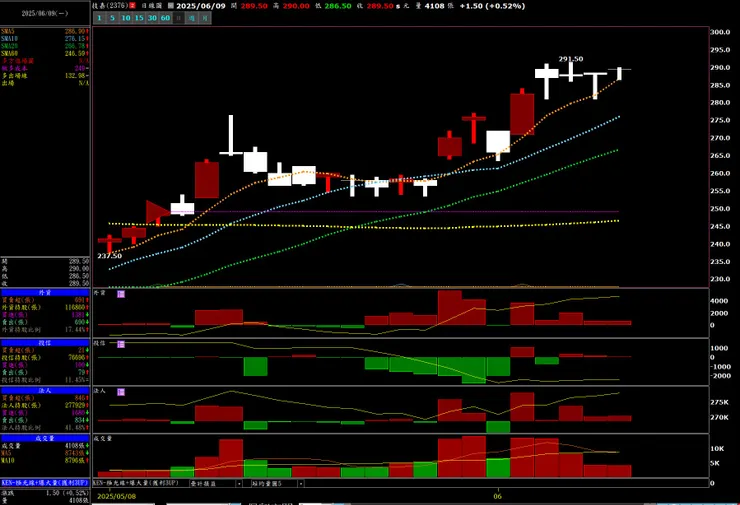Click the red triangle signal marker on chart
This screenshot has width=740, height=505.
158,211
